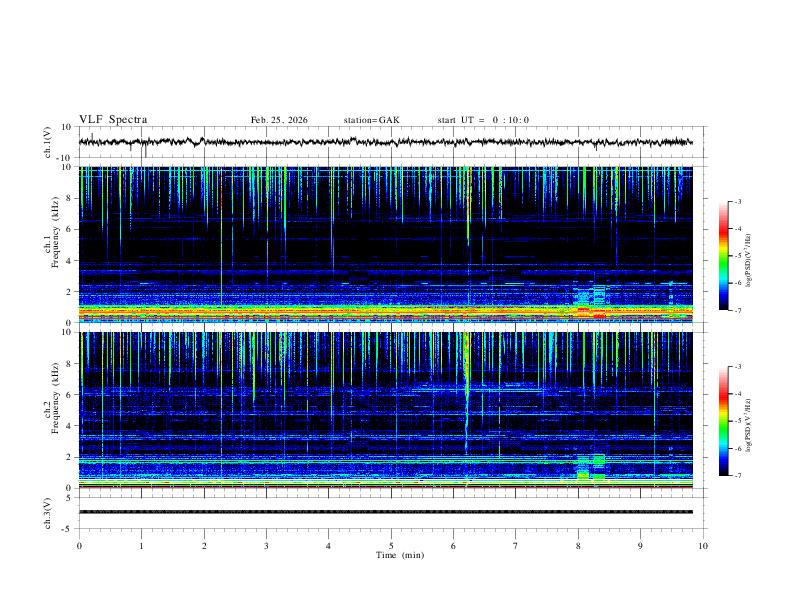Click the log(PSD) label beside ch.2 color bar
792x612 pixels.
click(x=749, y=425)
